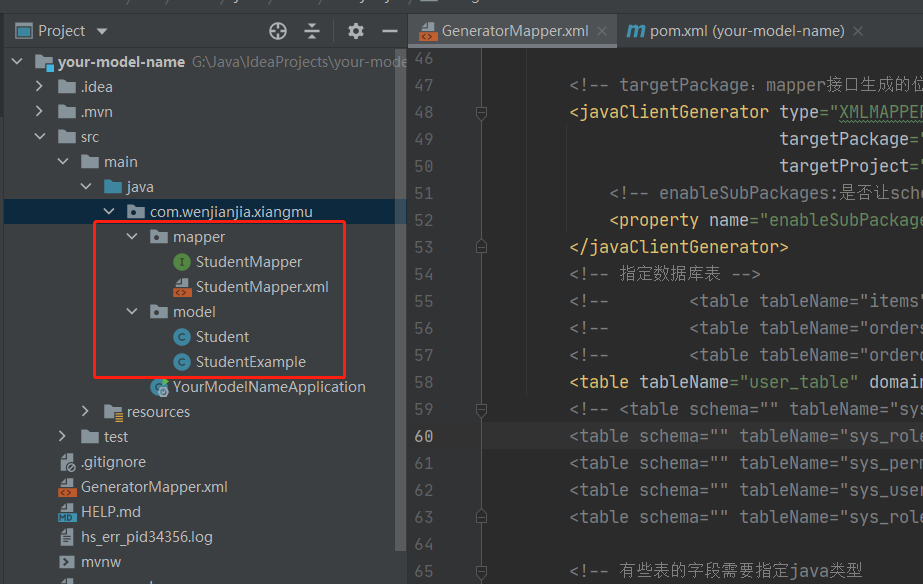Switch to the GeneratorMapper.xml editor tab

coord(515,31)
